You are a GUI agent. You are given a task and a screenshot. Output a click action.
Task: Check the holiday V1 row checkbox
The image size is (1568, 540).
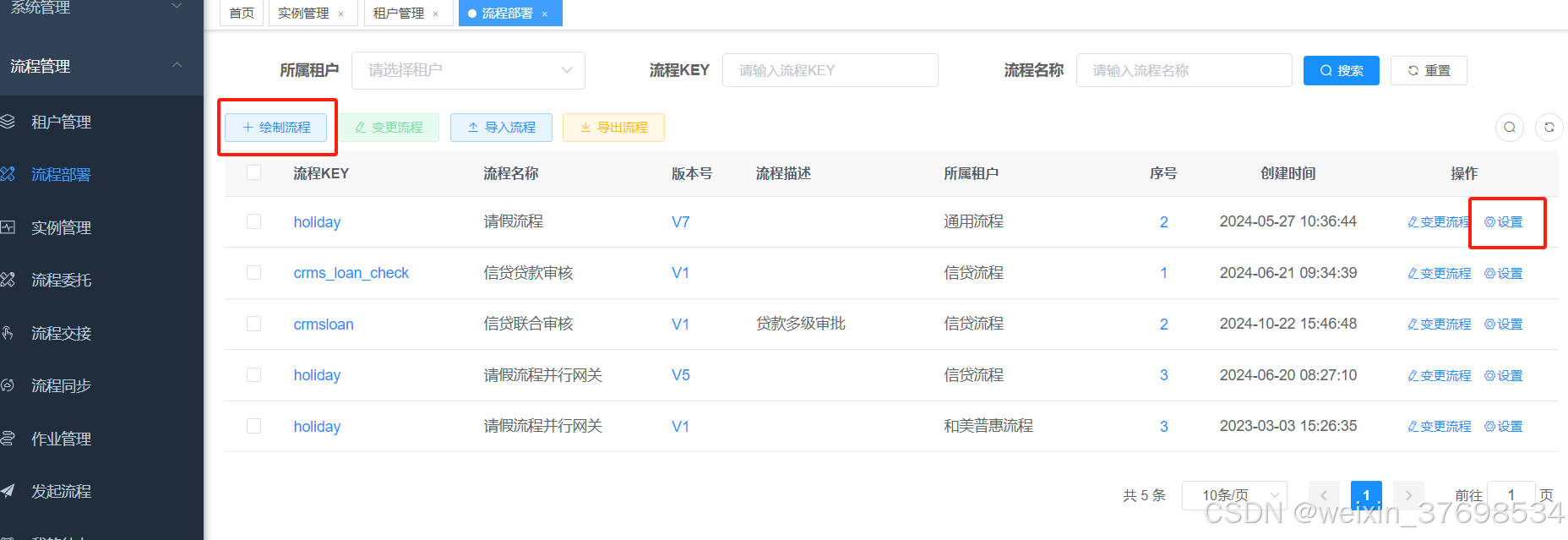[x=253, y=426]
